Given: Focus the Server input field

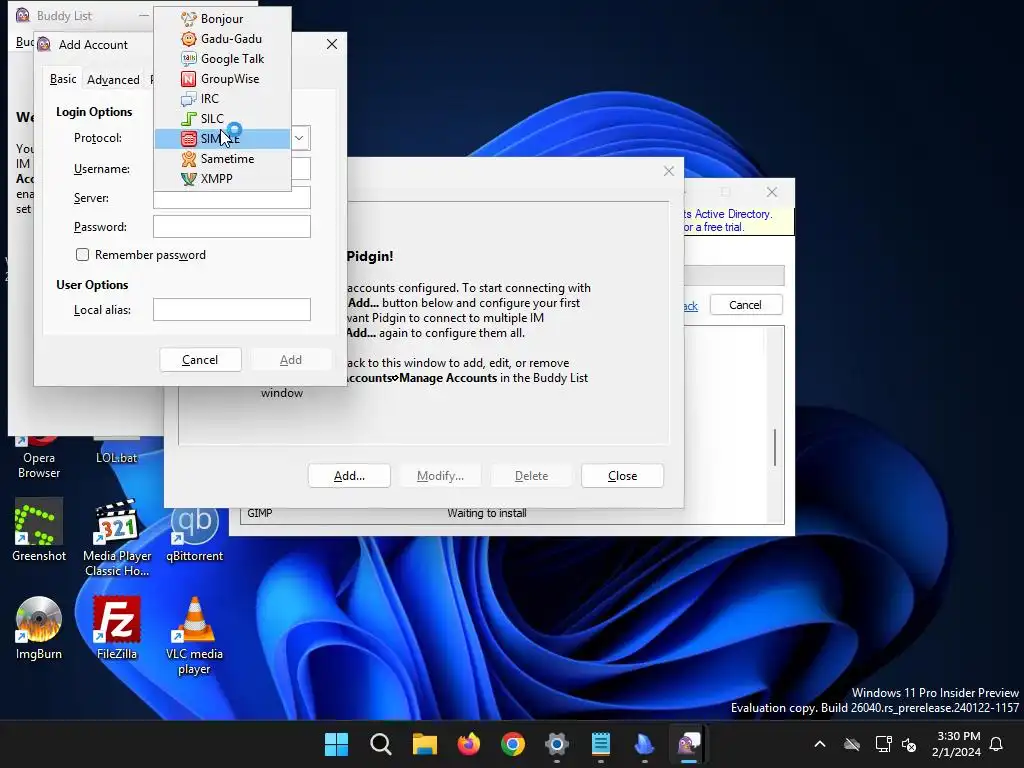Looking at the screenshot, I should coord(232,198).
